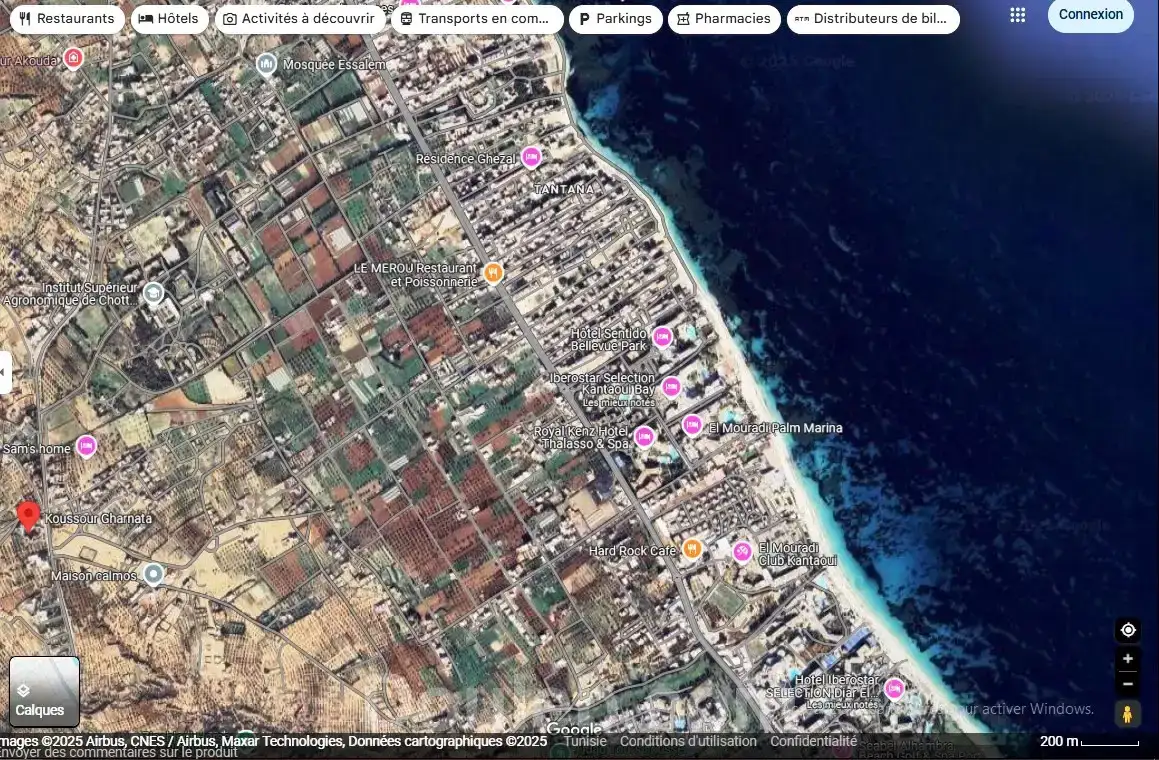
Task: Center map on my location
Action: 1128,630
